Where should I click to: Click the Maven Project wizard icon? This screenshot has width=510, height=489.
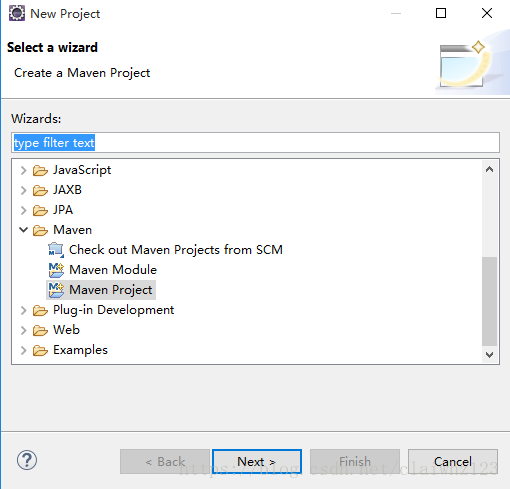(x=56, y=290)
